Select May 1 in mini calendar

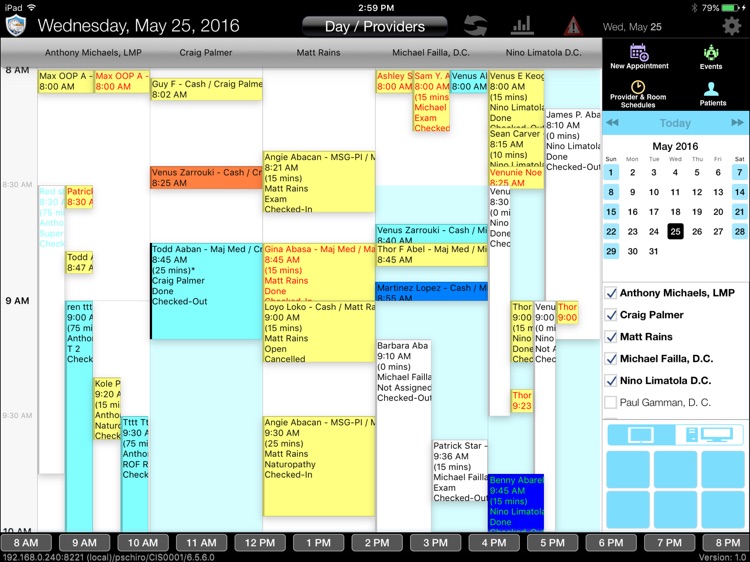click(611, 172)
